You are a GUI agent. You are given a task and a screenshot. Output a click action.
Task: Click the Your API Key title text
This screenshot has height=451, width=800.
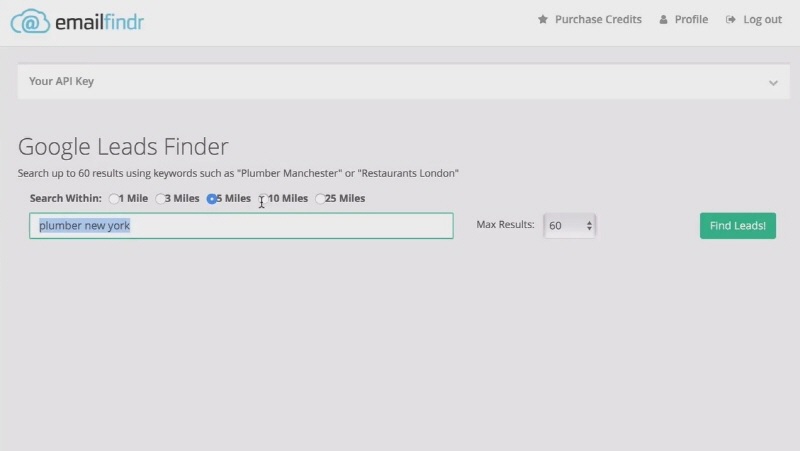61,82
